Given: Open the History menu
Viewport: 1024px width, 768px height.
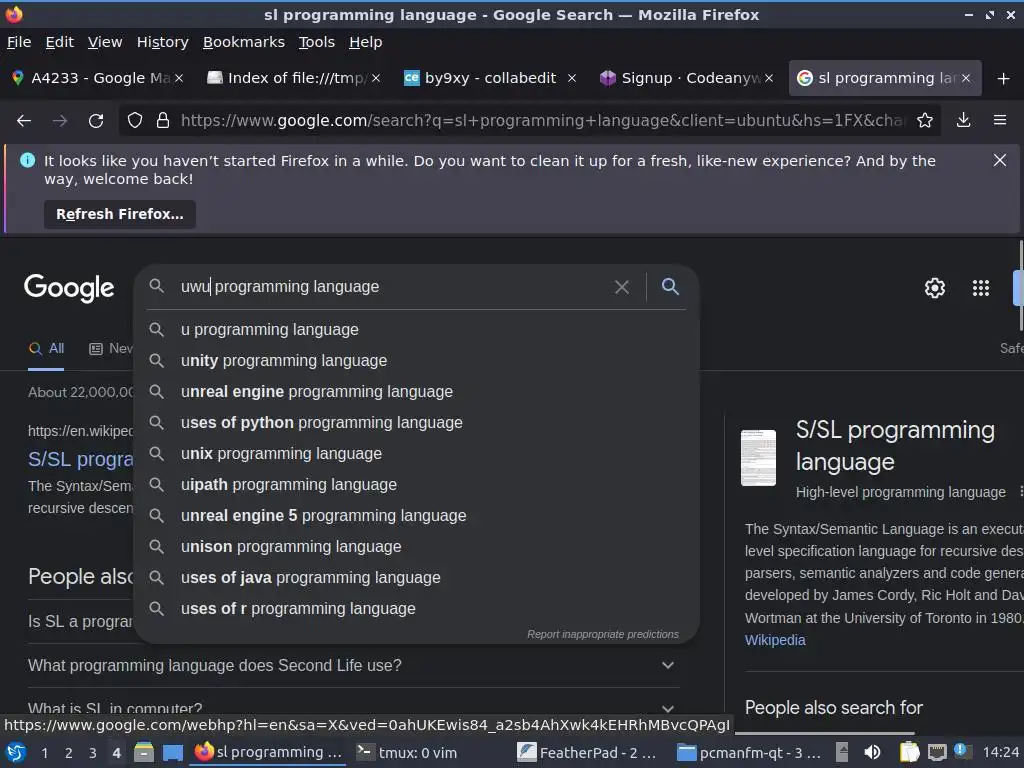Looking at the screenshot, I should click(163, 42).
